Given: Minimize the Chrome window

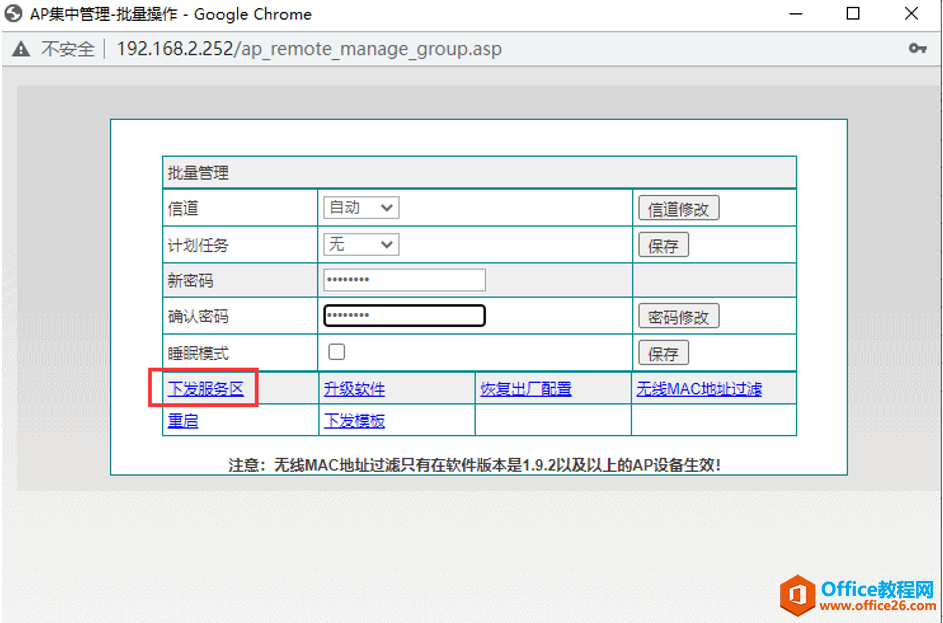Looking at the screenshot, I should (x=796, y=14).
